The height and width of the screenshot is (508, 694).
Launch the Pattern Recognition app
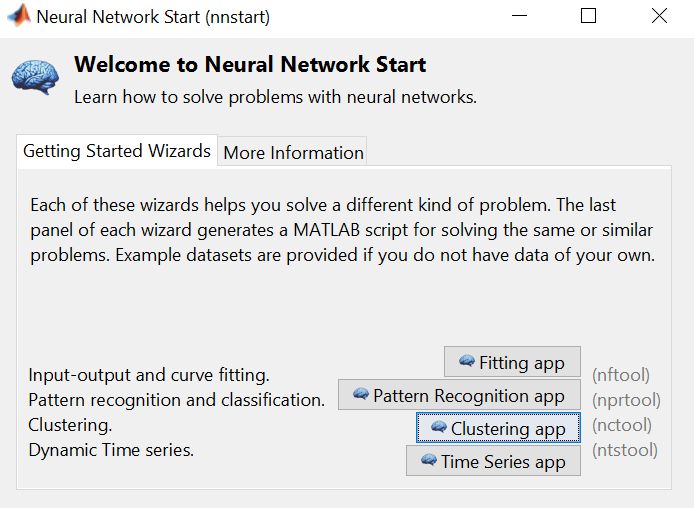click(459, 395)
